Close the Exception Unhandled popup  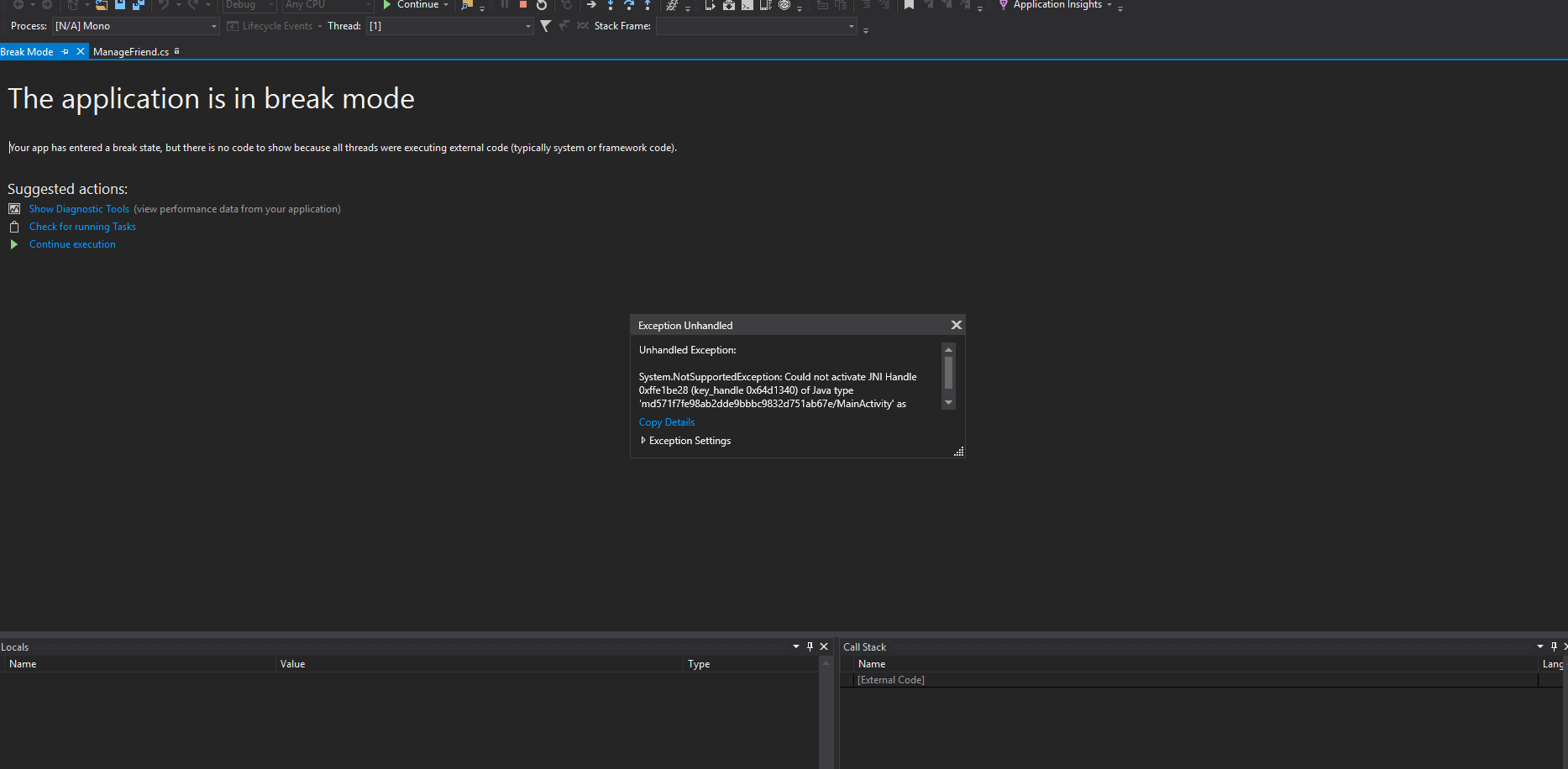coord(956,325)
